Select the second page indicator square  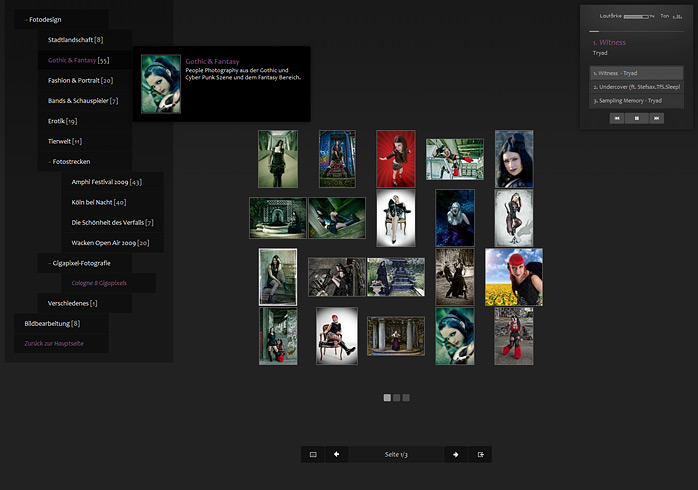pos(396,398)
